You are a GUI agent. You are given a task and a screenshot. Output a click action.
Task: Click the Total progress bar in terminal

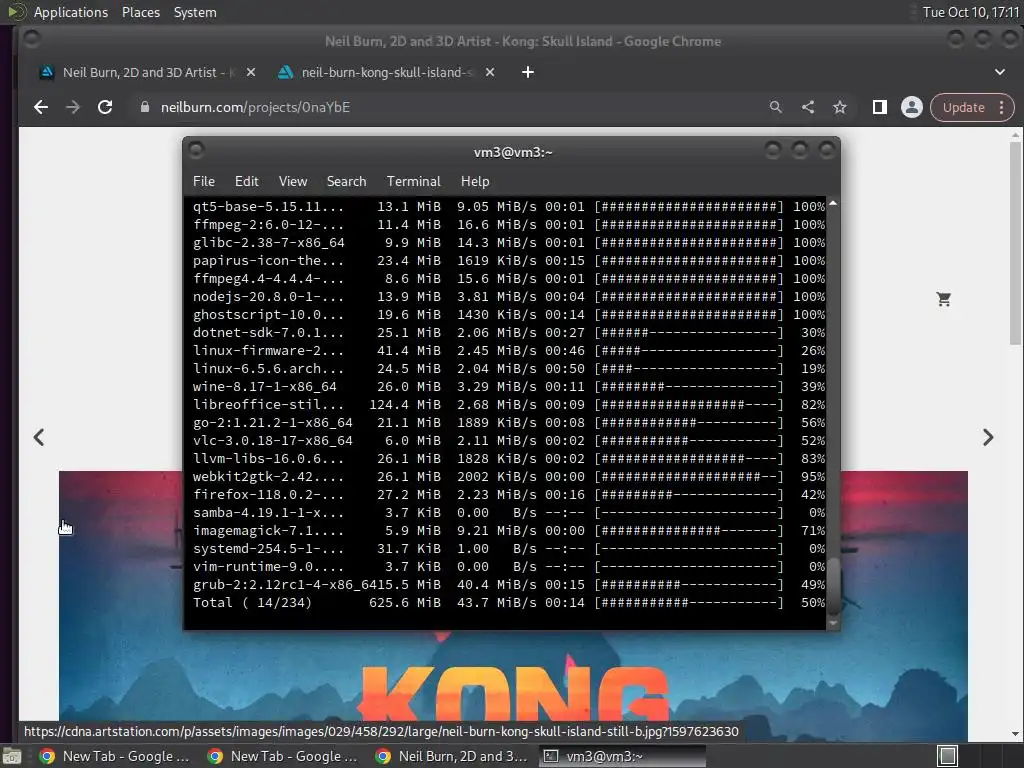688,603
